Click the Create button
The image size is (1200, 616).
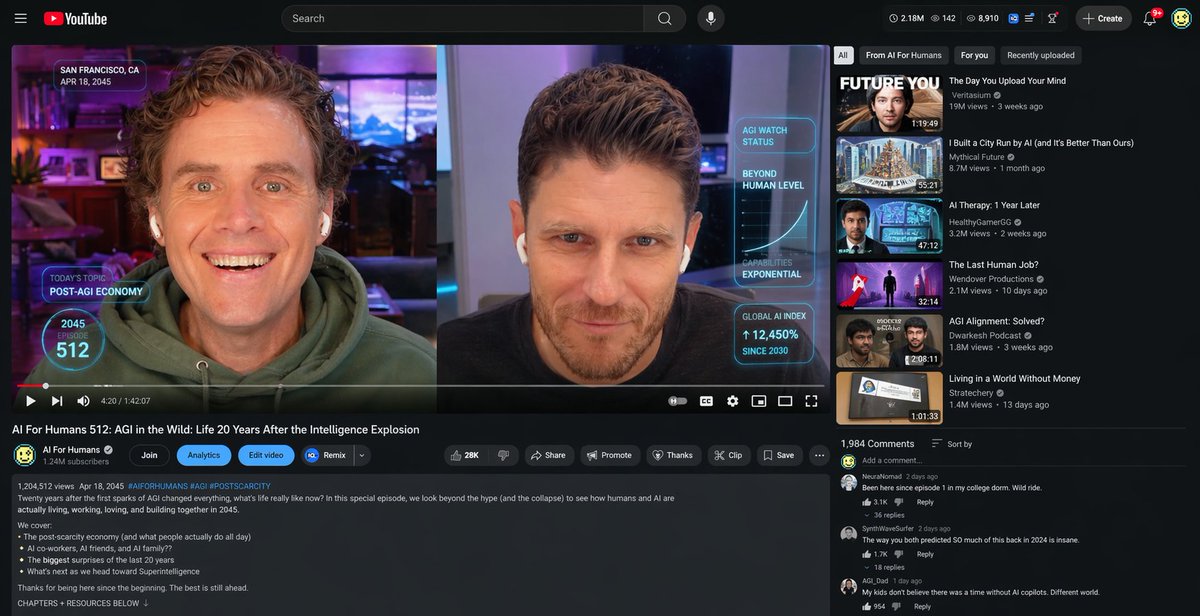tap(1103, 18)
